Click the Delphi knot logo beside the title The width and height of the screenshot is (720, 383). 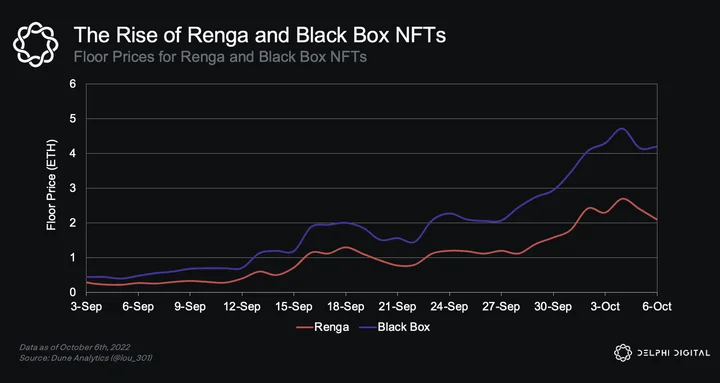[36, 45]
